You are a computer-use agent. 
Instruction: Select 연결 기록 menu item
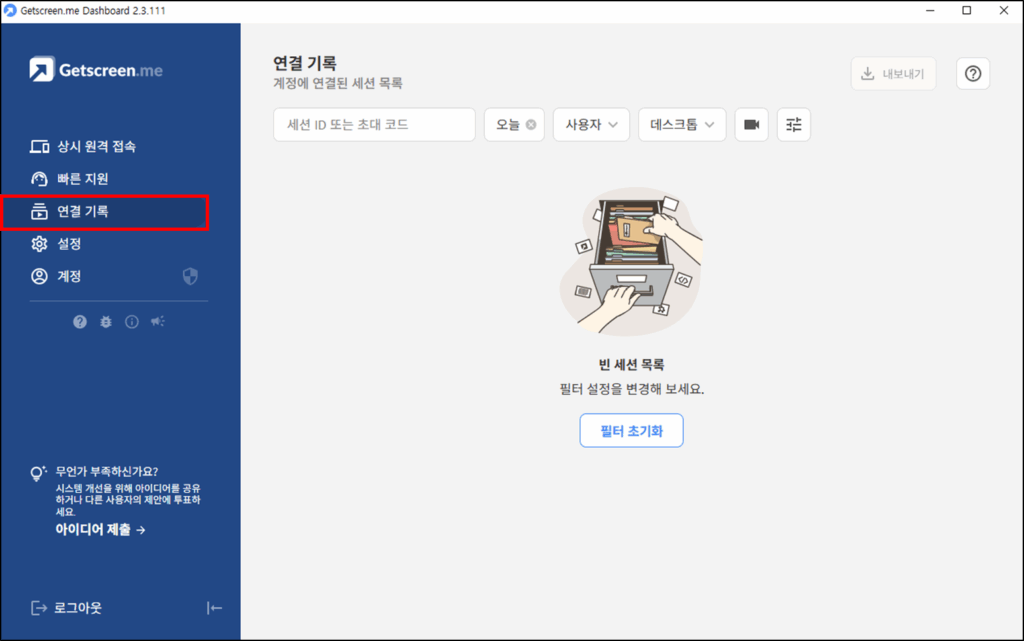pos(104,211)
